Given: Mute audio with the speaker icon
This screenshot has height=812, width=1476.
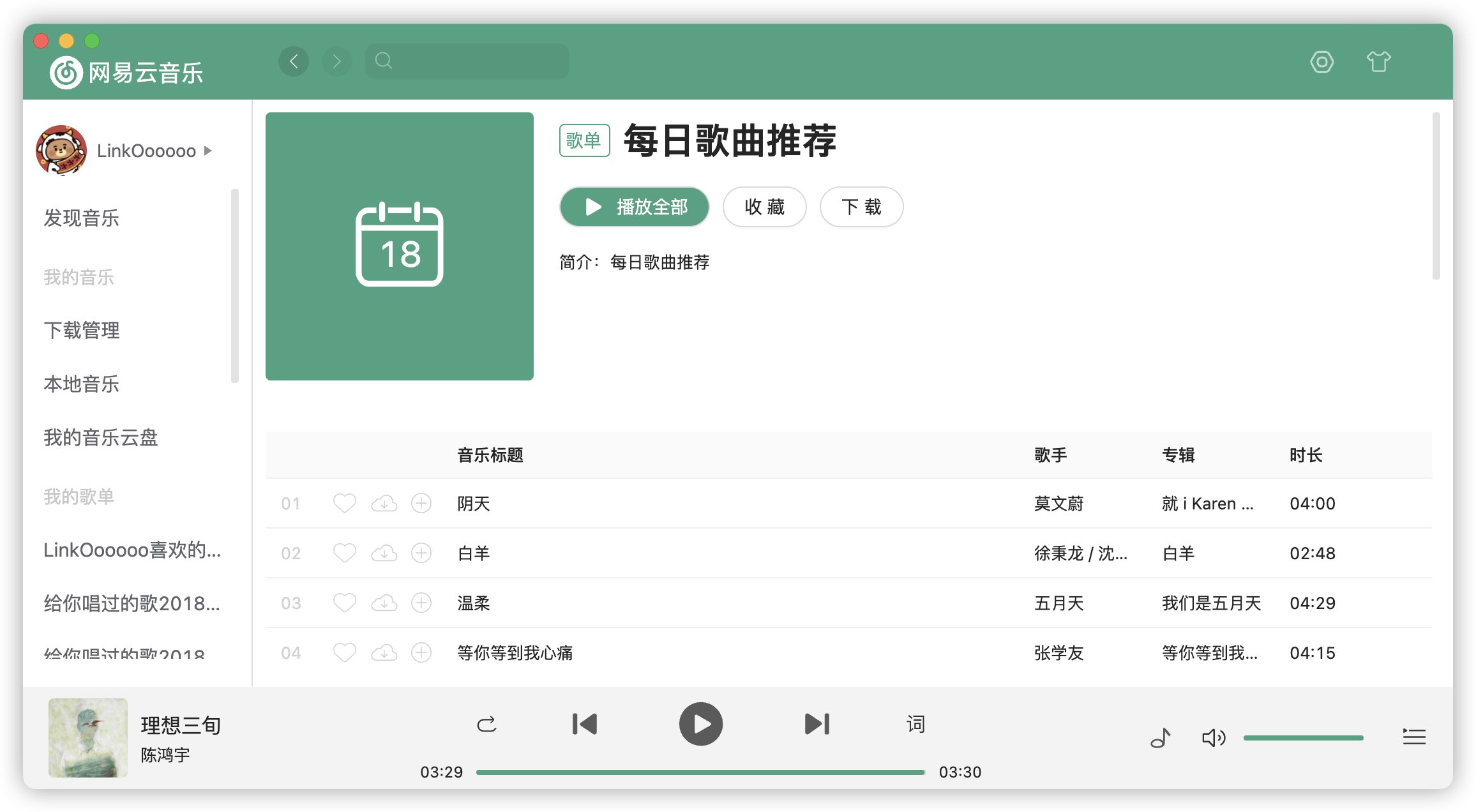Looking at the screenshot, I should click(1214, 738).
